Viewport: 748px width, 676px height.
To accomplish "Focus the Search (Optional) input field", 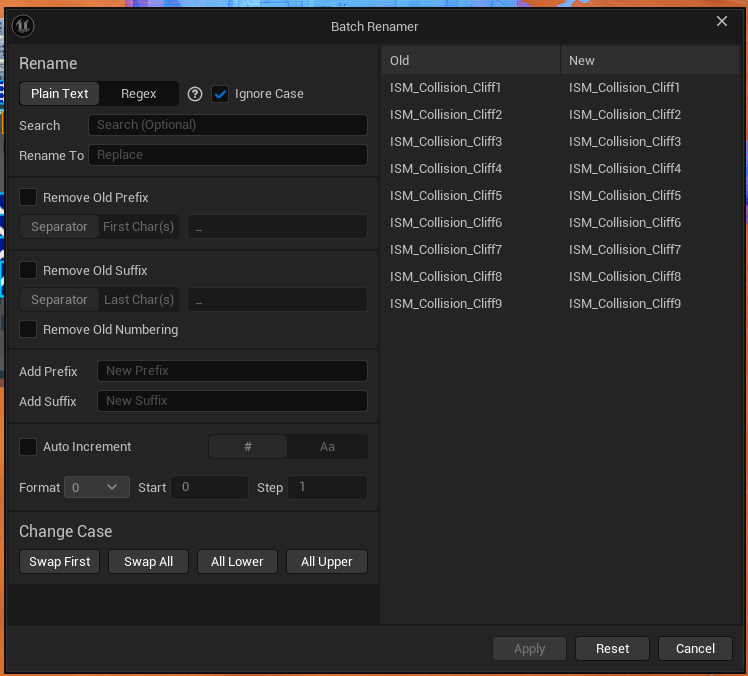I will tap(228, 125).
